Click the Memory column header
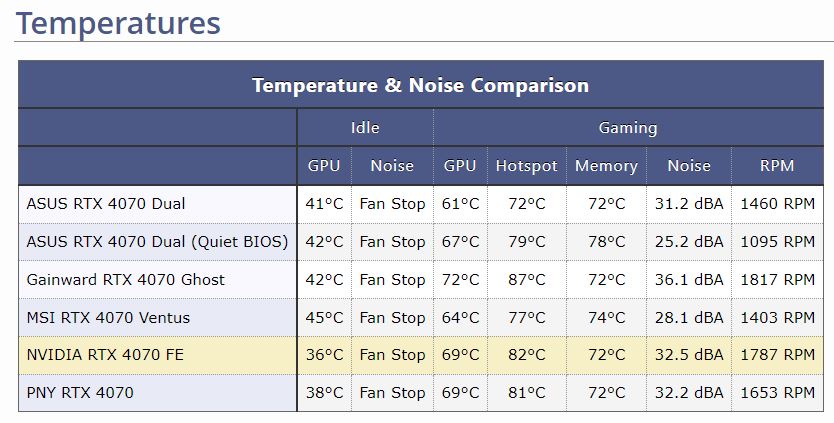 tap(606, 166)
